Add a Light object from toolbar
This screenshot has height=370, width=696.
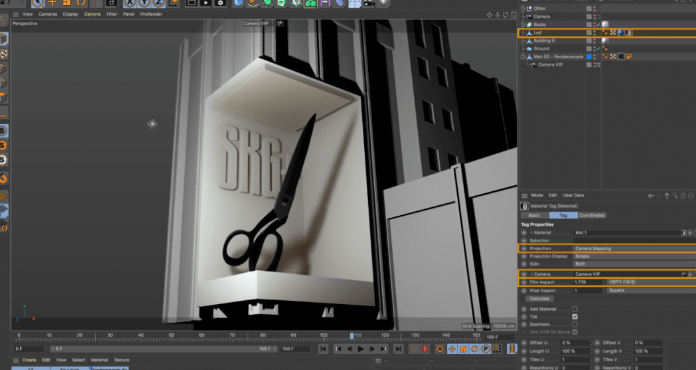(383, 3)
